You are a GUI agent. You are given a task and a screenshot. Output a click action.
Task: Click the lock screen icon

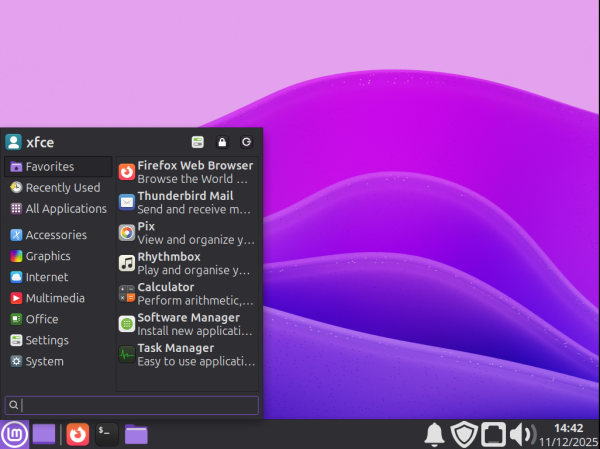222,142
